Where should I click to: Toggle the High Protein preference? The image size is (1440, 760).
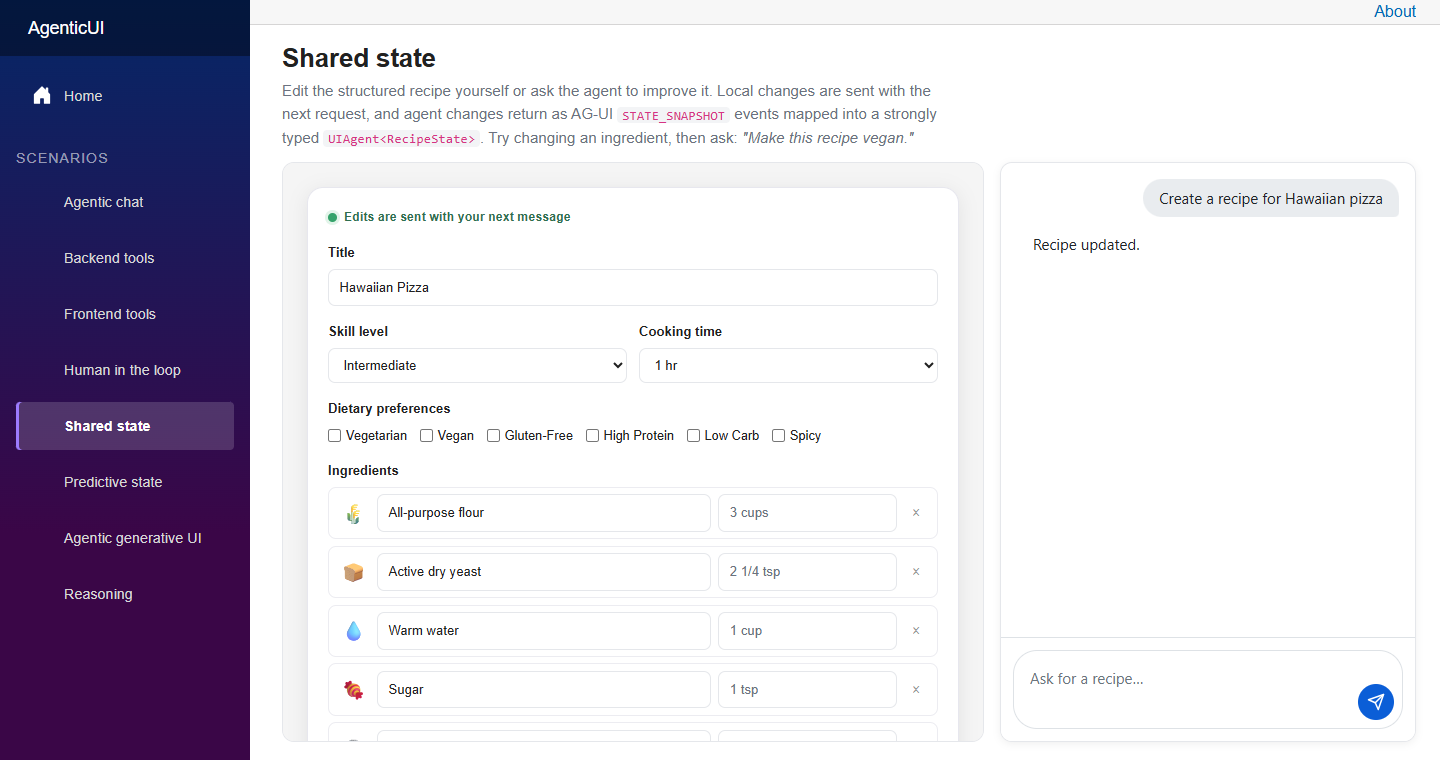tap(593, 436)
